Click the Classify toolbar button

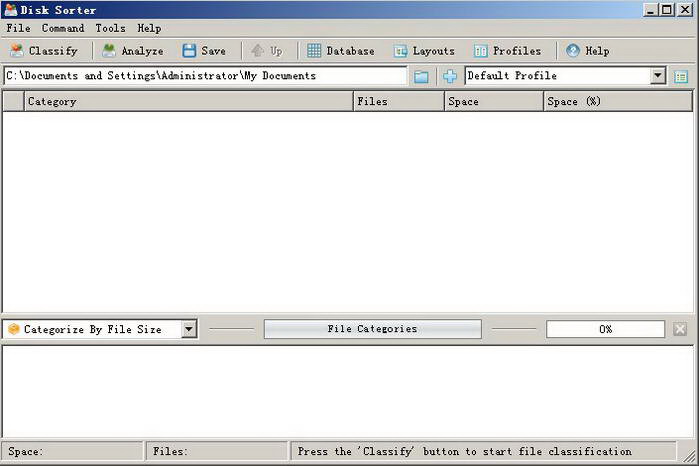[43, 51]
